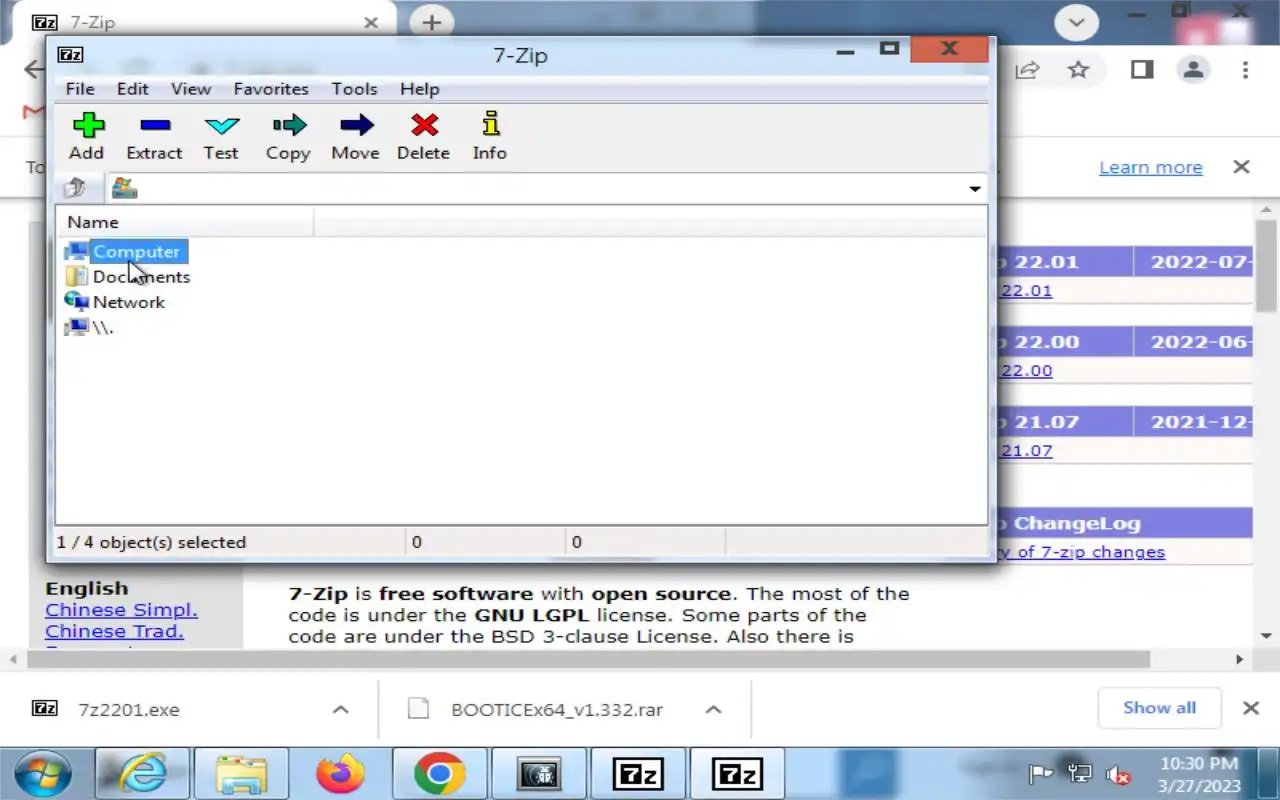The image size is (1280, 800).
Task: Dismiss the Chrome info bar with X
Action: (x=1241, y=167)
